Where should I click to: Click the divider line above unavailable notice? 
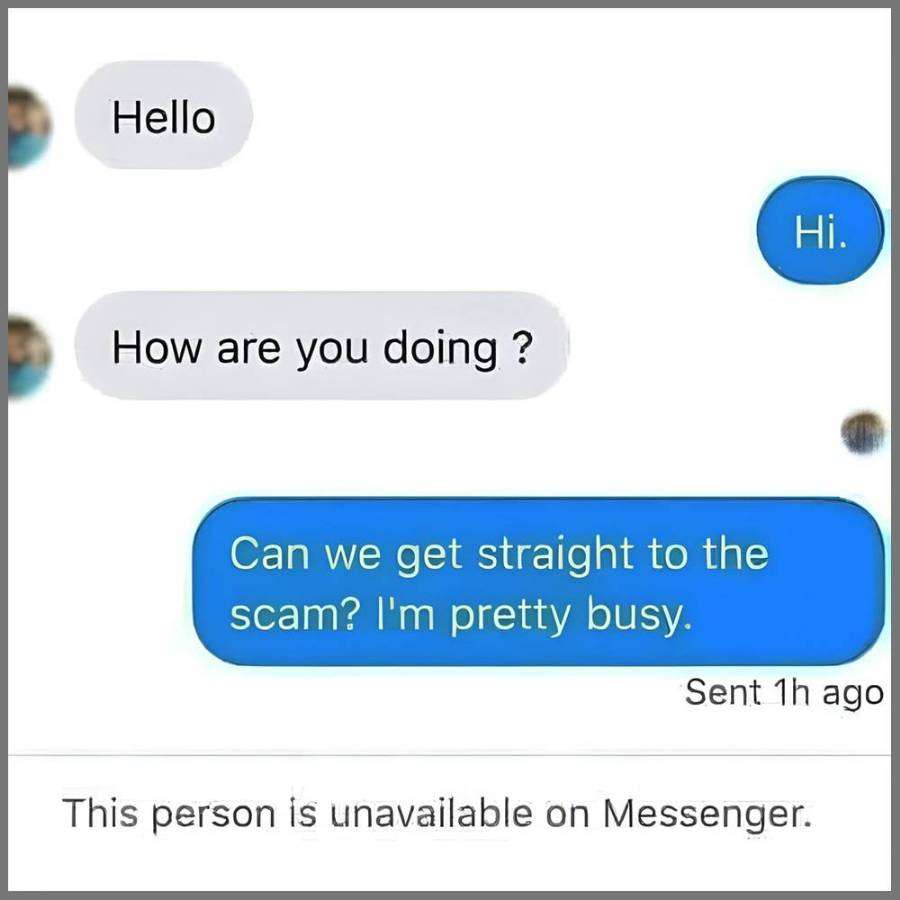pyautogui.click(x=449, y=755)
